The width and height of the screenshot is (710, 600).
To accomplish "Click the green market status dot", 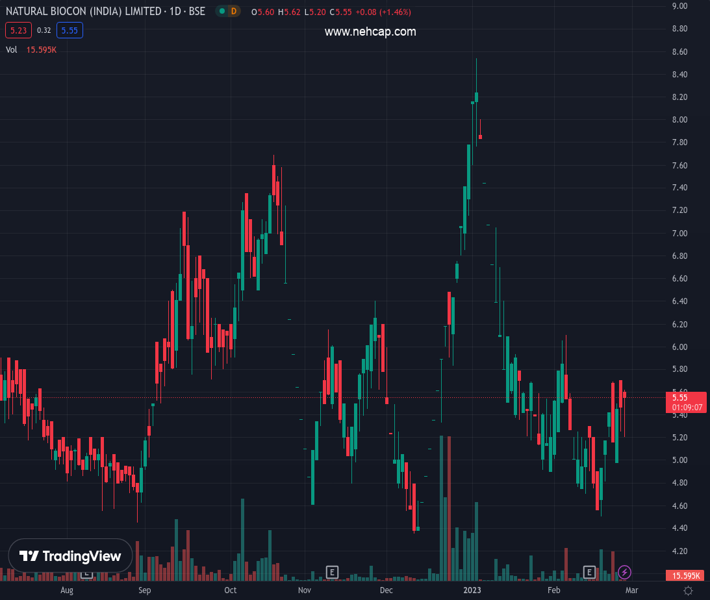I will point(219,11).
